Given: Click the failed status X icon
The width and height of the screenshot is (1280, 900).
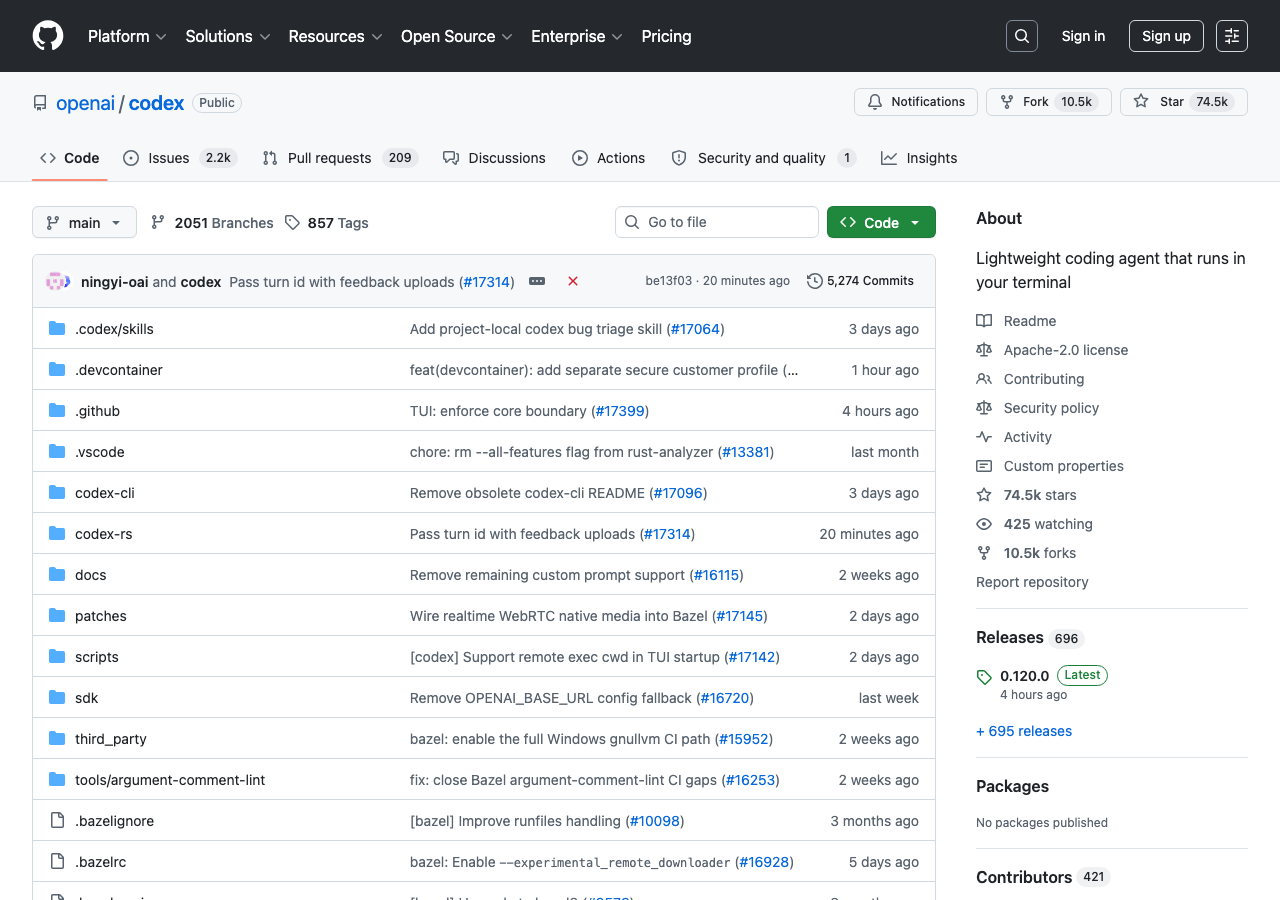Looking at the screenshot, I should [573, 281].
